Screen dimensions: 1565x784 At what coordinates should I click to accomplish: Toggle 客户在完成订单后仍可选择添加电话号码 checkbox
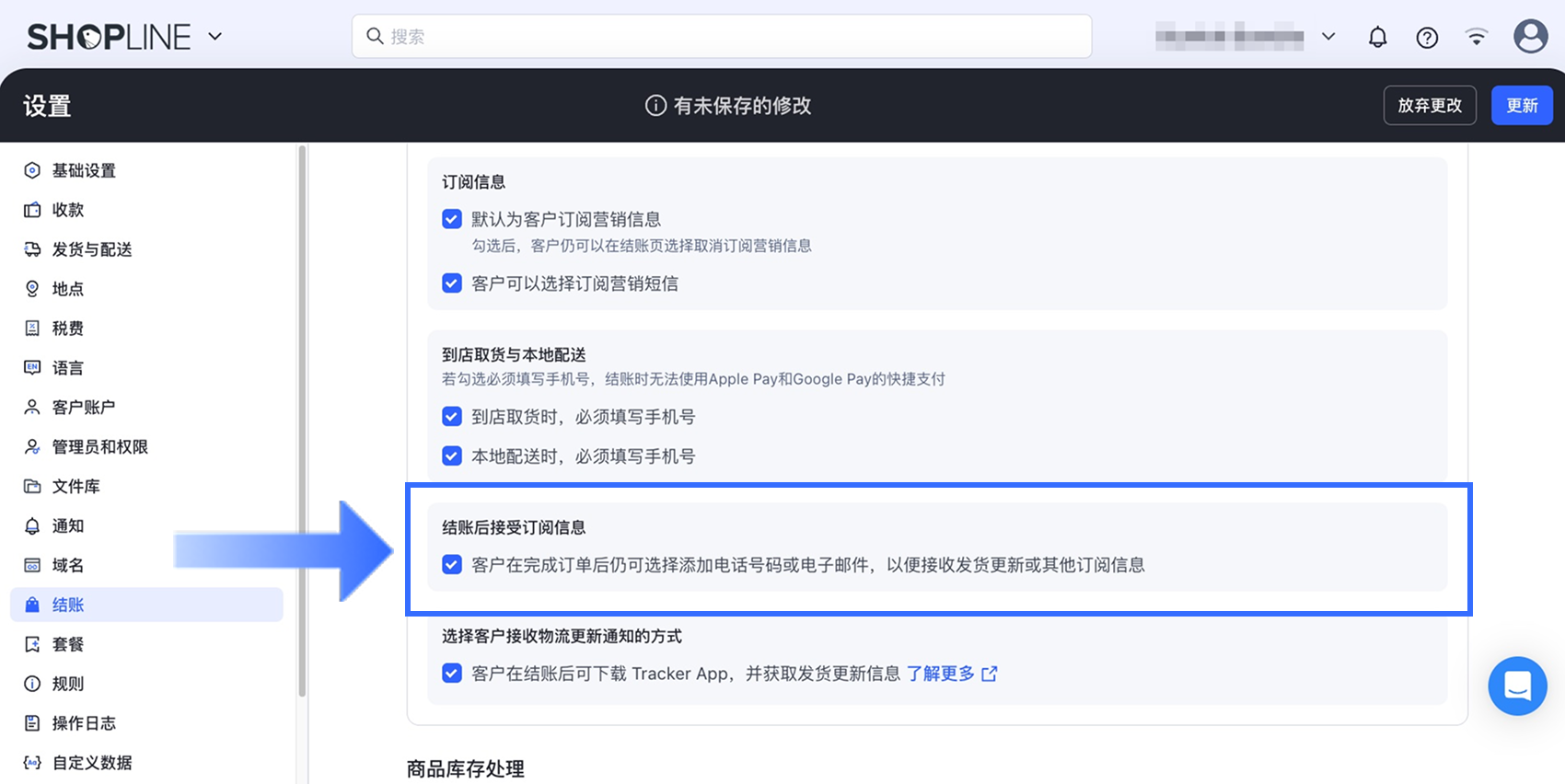click(452, 564)
